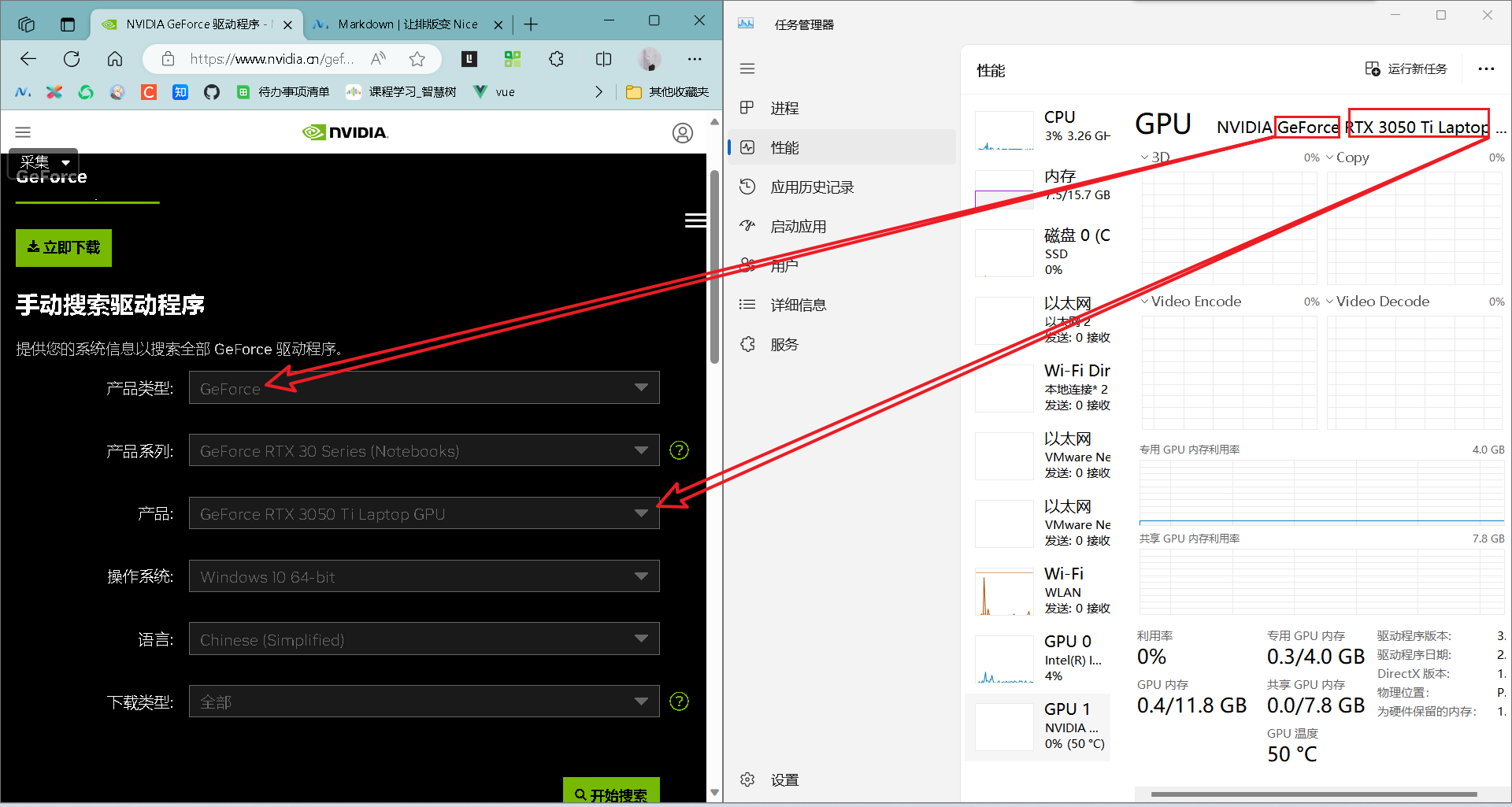This screenshot has height=807, width=1512.
Task: Show help for 下载类型 field
Action: click(x=679, y=701)
